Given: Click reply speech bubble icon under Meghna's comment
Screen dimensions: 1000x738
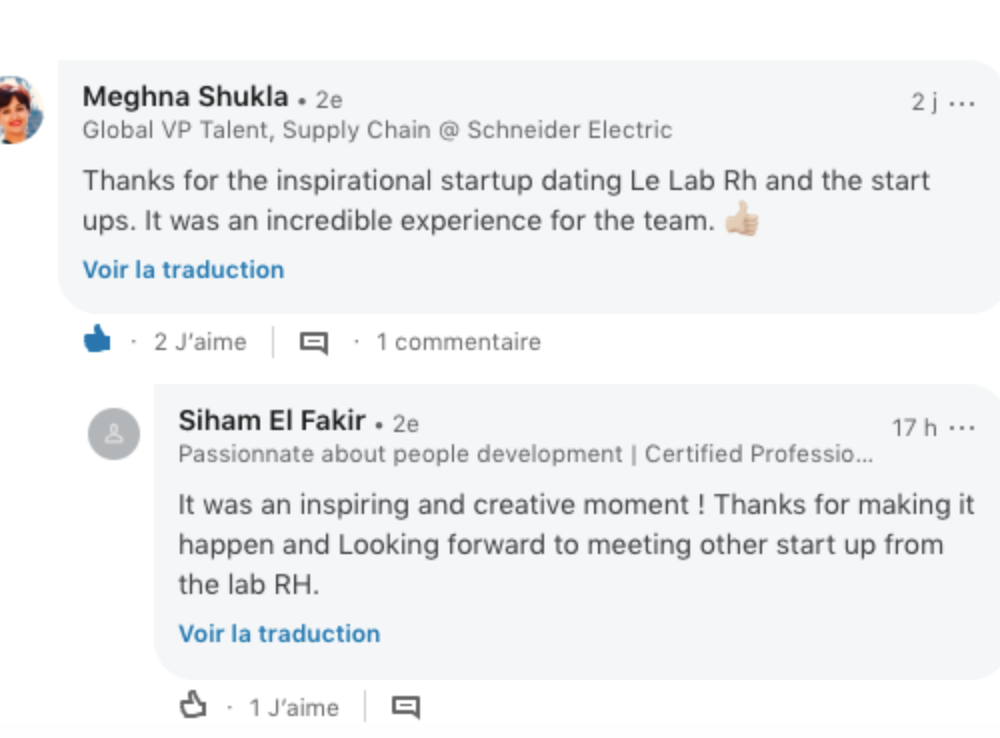Looking at the screenshot, I should [314, 342].
